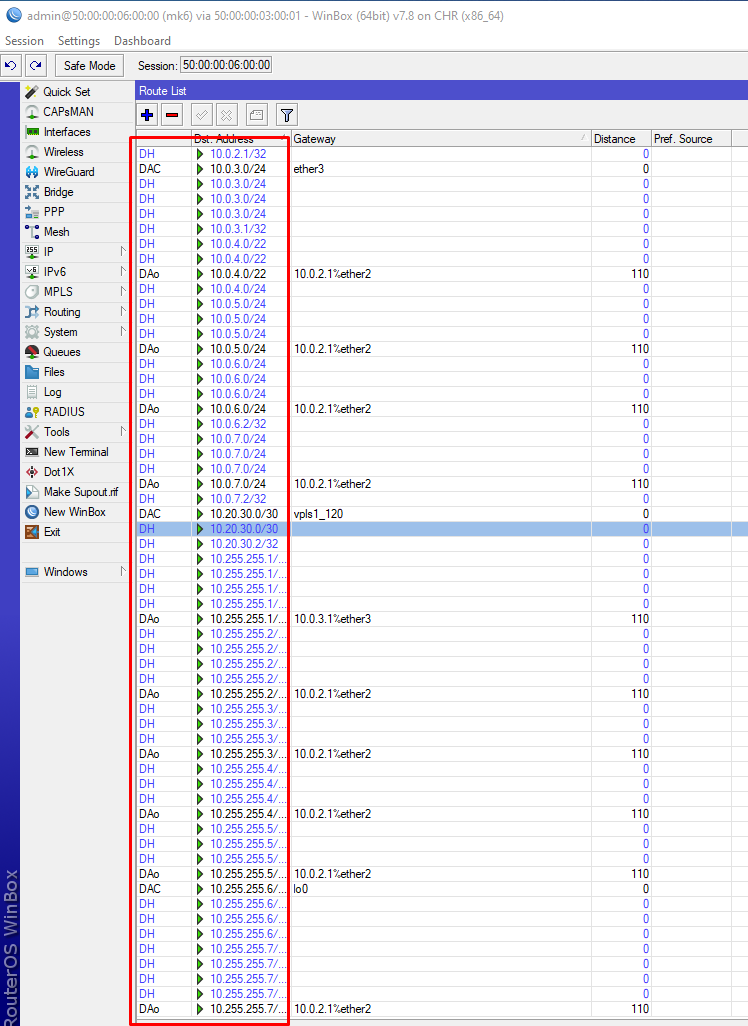Click the Comment icon in Route List
The height and width of the screenshot is (1026, 748).
coord(257,115)
